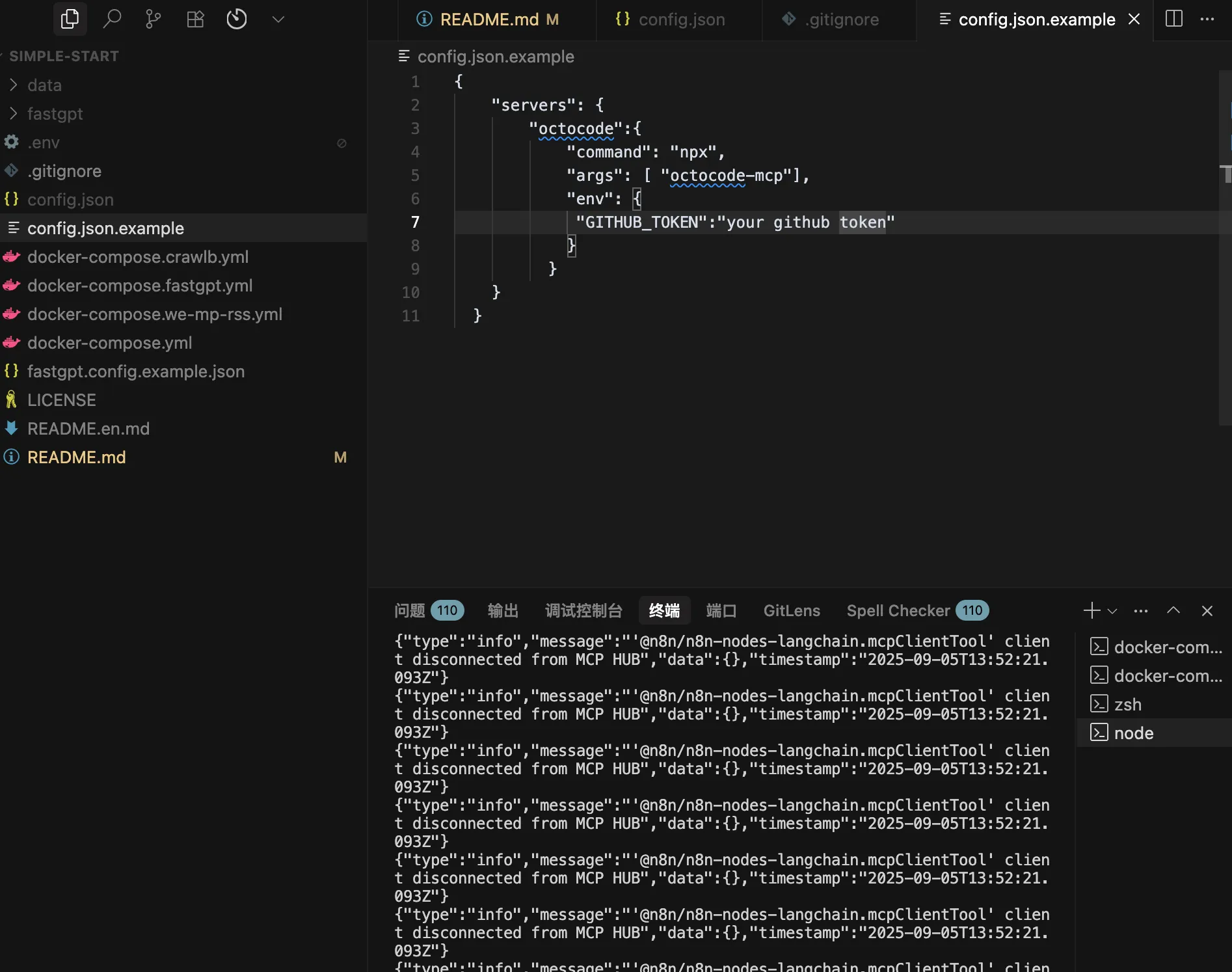Screen dimensions: 1232x972
Task: Select the 终端 terminal panel tab
Action: point(664,610)
